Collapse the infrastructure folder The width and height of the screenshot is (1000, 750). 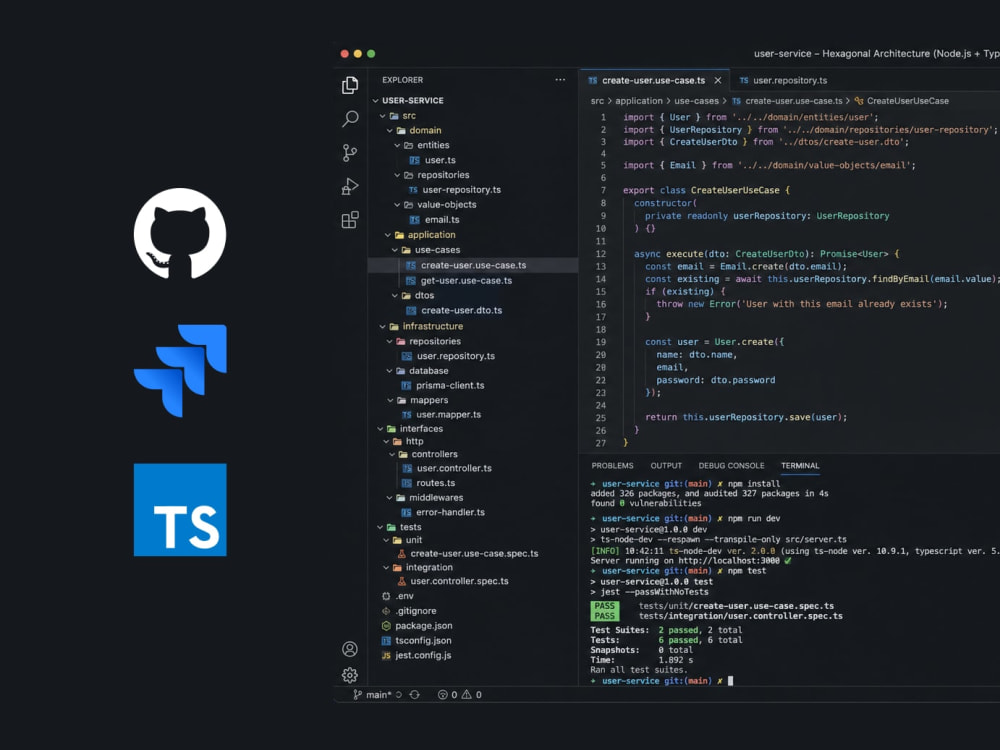pyautogui.click(x=383, y=327)
